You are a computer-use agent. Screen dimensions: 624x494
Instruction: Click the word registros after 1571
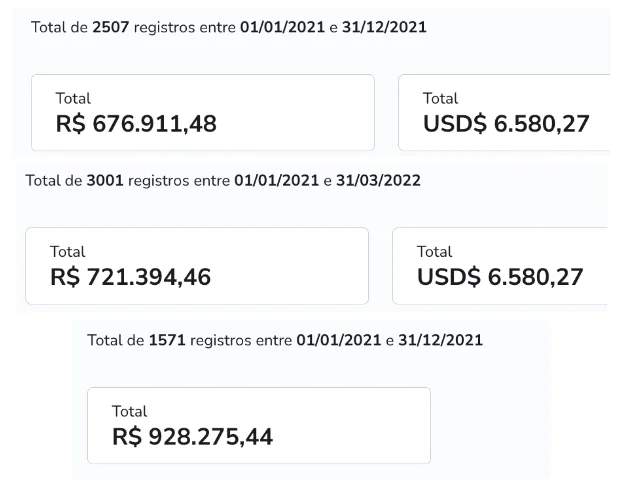[222, 340]
